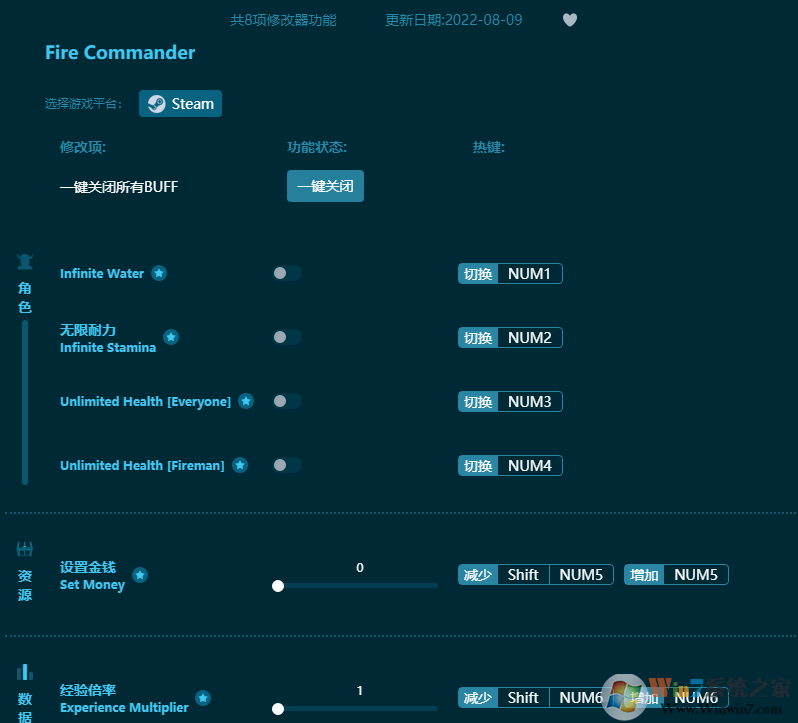Click 增加 label for Set Money
The width and height of the screenshot is (798, 723).
coord(644,575)
